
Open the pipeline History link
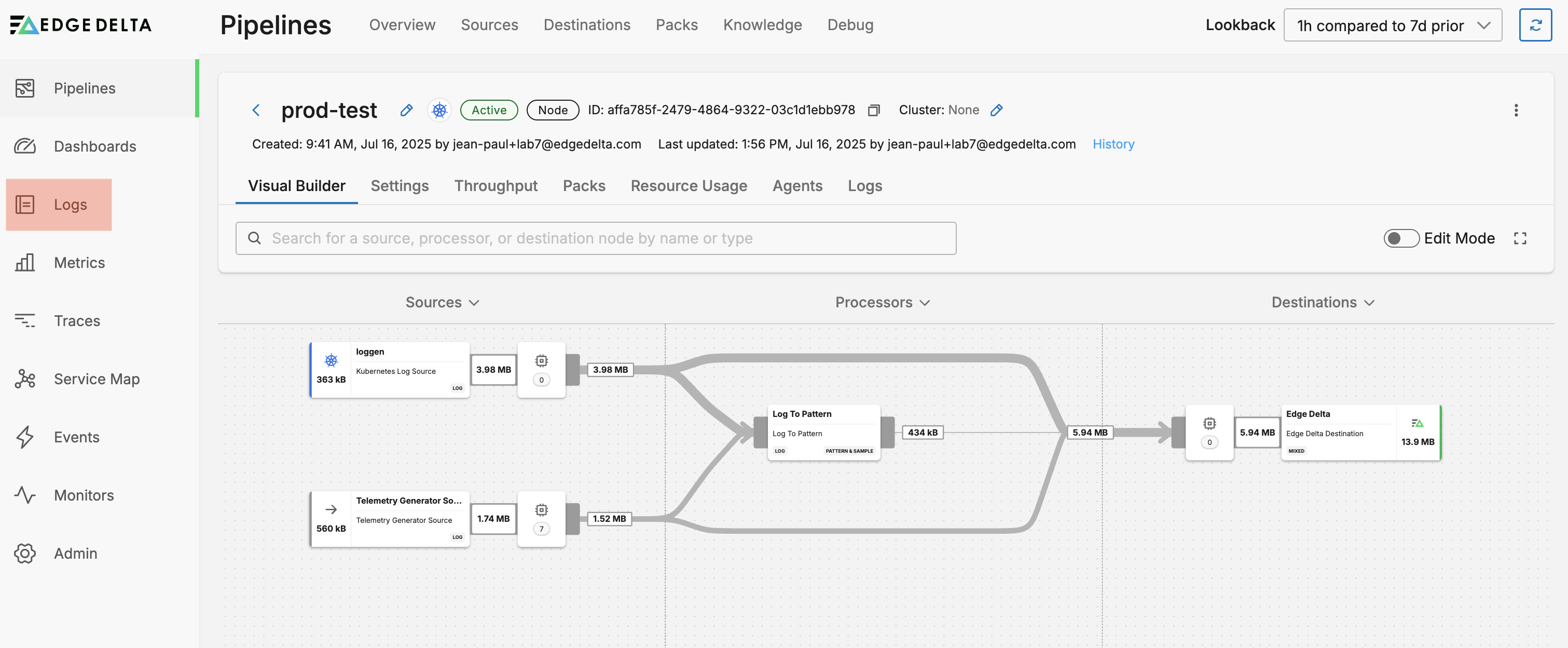pos(1113,144)
